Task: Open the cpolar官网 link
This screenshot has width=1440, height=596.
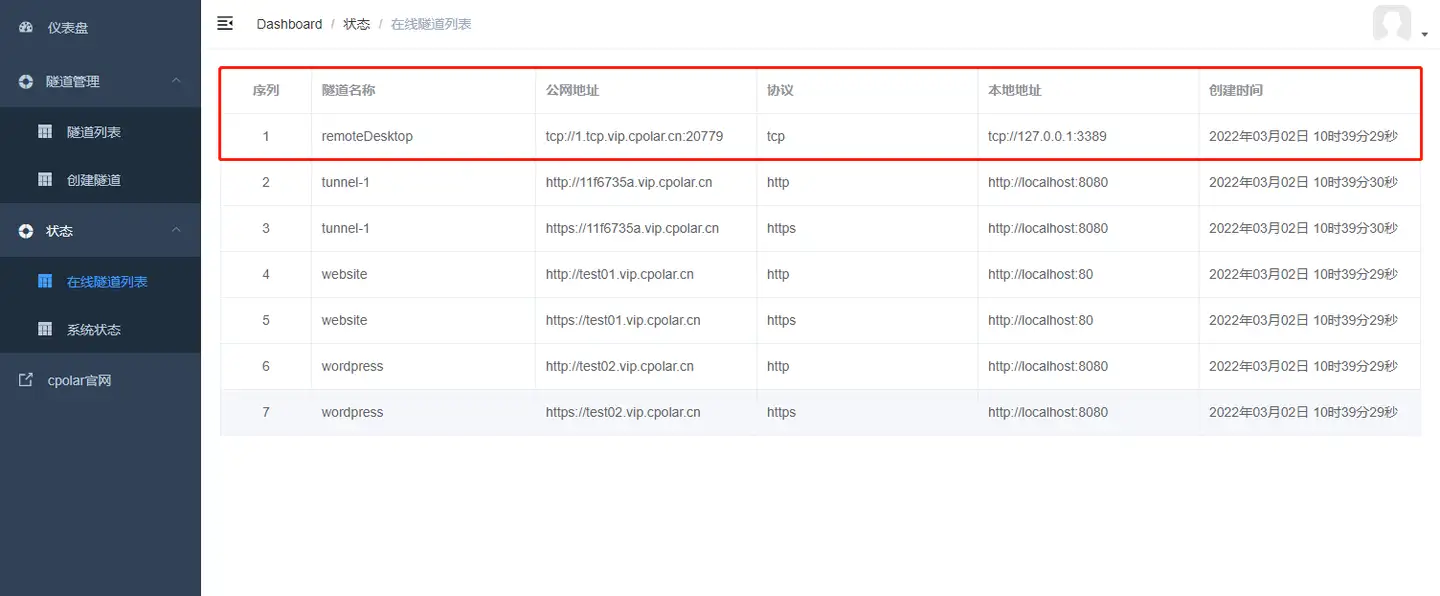Action: [79, 380]
